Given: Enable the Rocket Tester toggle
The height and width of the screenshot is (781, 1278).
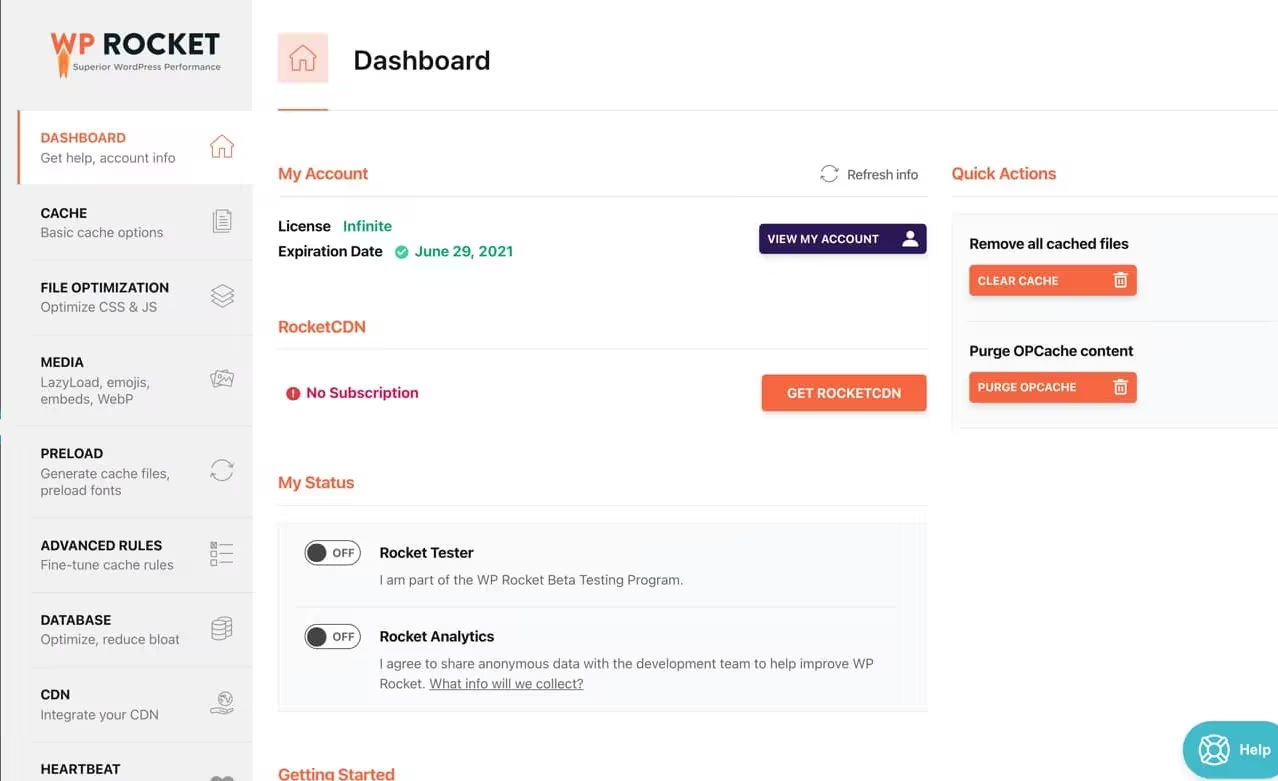Looking at the screenshot, I should [332, 553].
